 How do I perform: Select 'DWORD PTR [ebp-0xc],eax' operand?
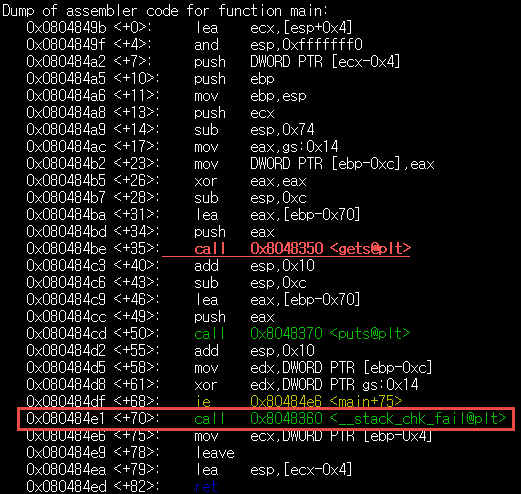[x=342, y=164]
